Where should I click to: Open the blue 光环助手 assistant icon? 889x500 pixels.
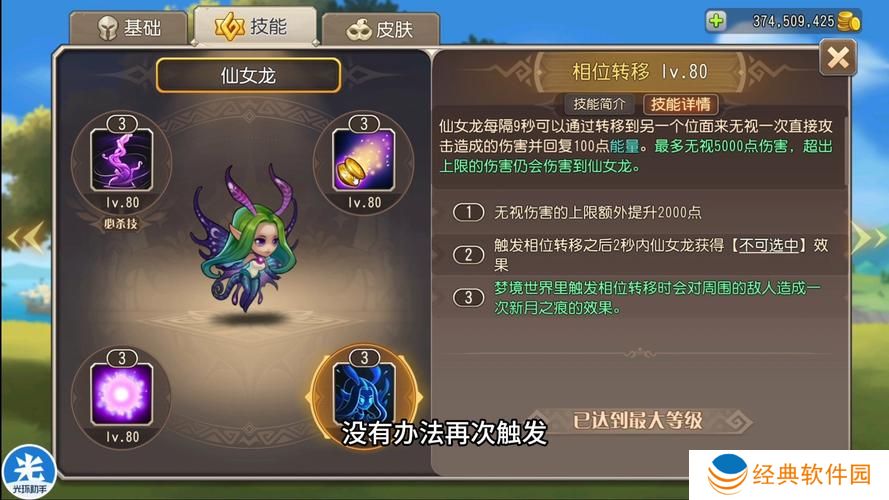tap(28, 472)
